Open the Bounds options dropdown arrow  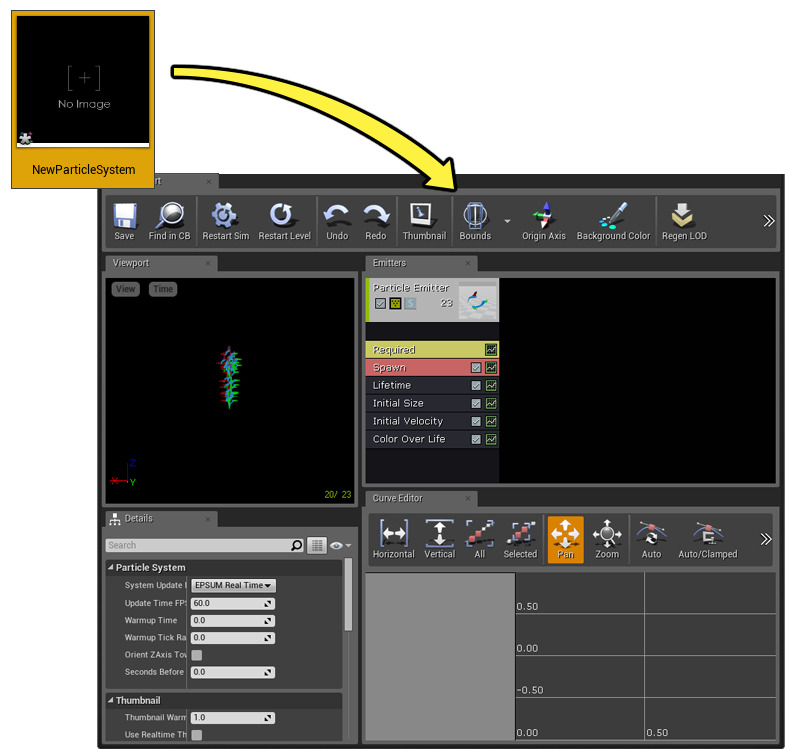507,221
